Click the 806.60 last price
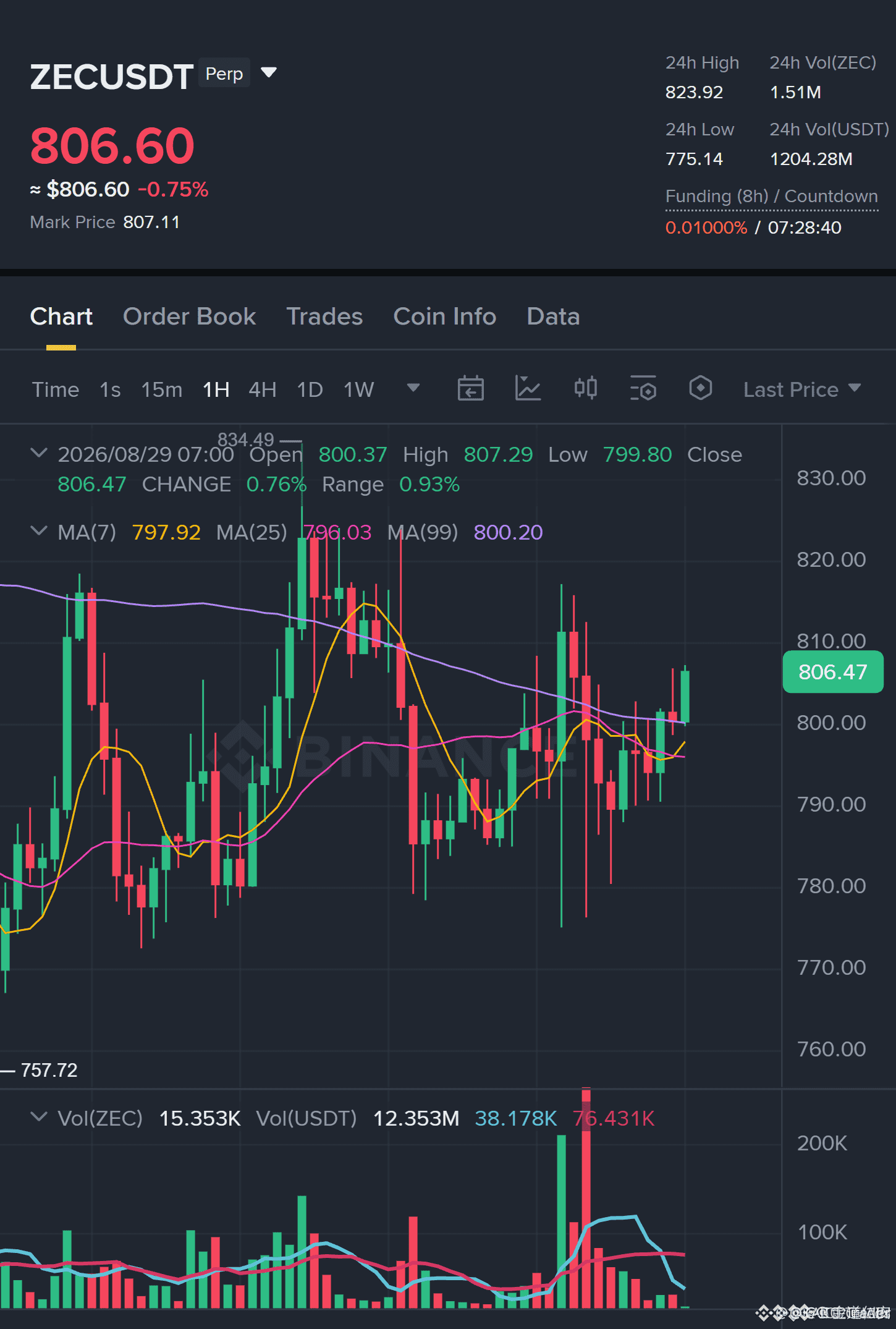Screen dimensions: 896x1329 (112, 146)
